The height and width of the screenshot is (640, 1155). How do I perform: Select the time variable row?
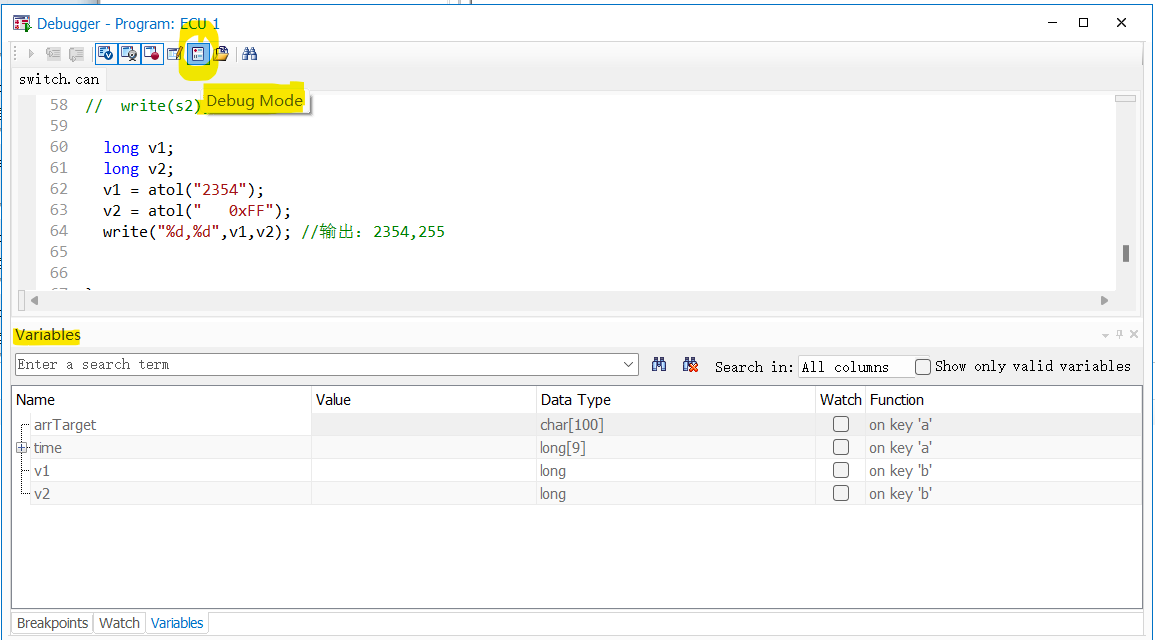(578, 448)
